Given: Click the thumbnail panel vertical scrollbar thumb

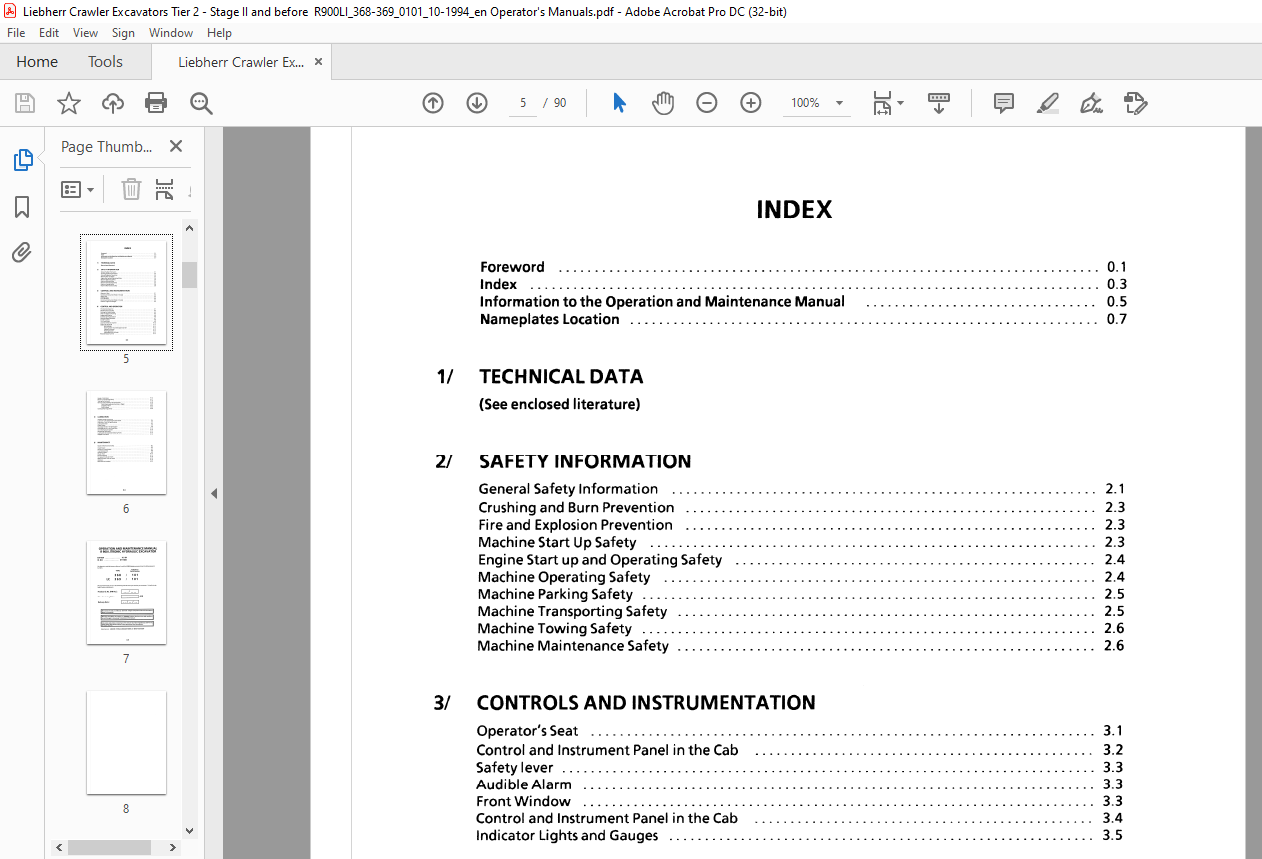Looking at the screenshot, I should click(x=190, y=275).
